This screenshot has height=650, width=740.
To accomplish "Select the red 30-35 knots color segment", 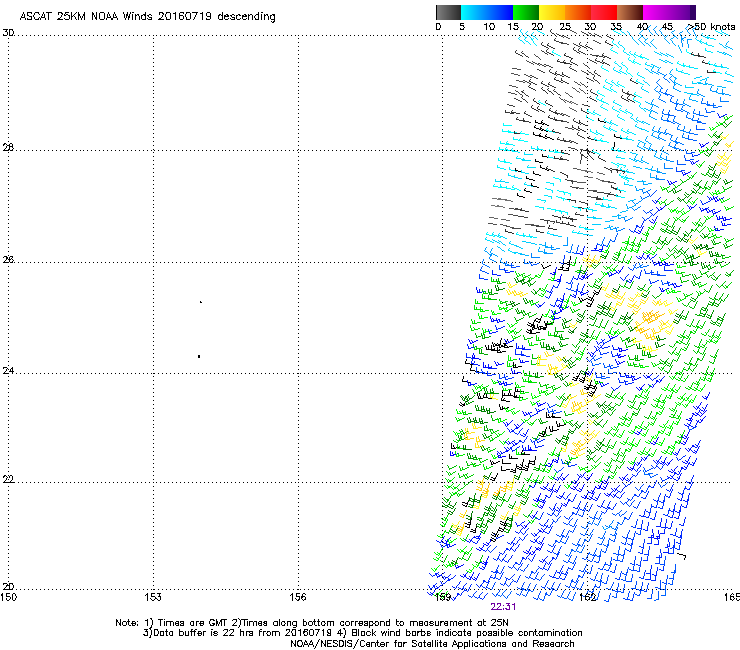I will pos(604,12).
